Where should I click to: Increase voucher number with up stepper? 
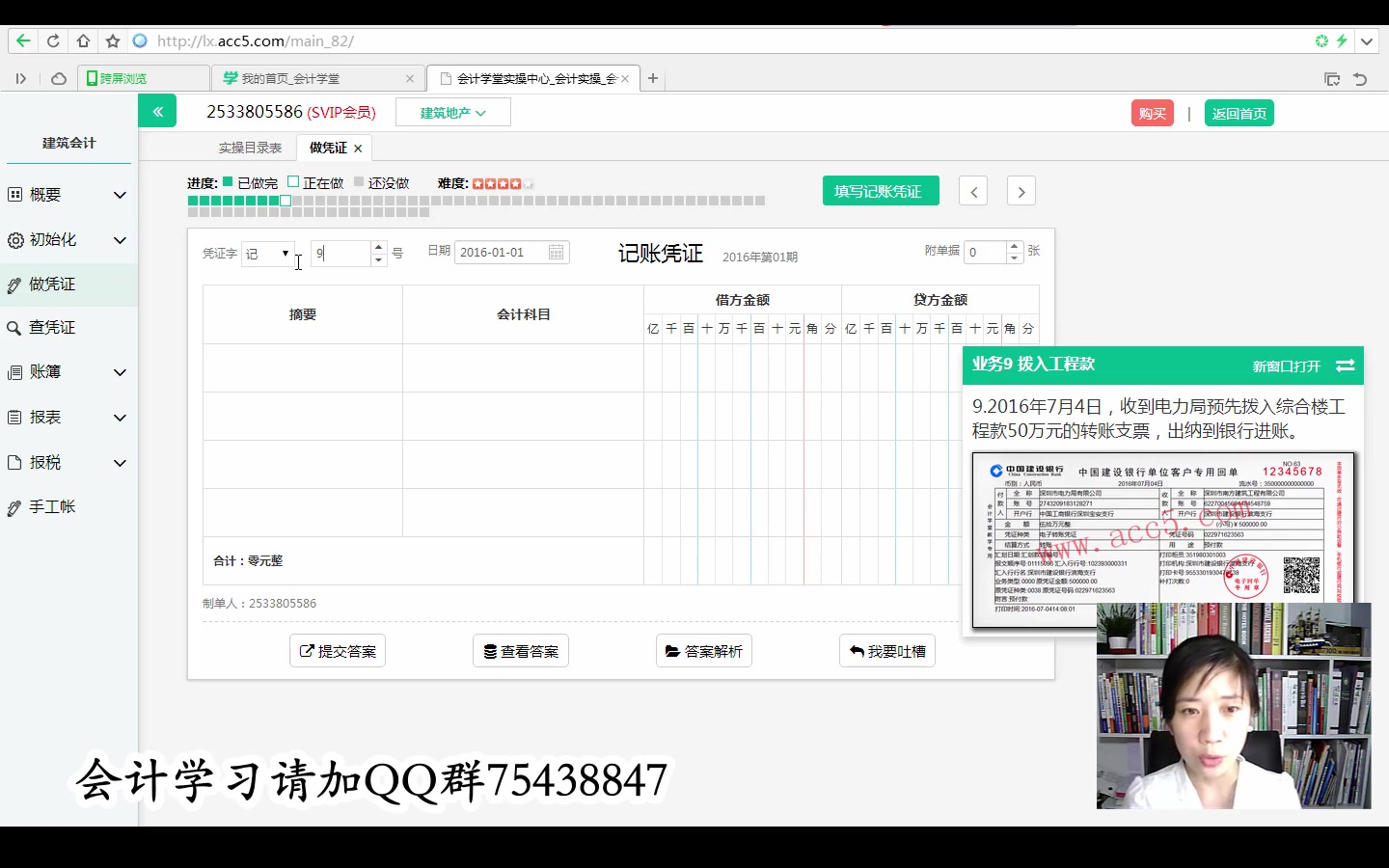pos(379,247)
